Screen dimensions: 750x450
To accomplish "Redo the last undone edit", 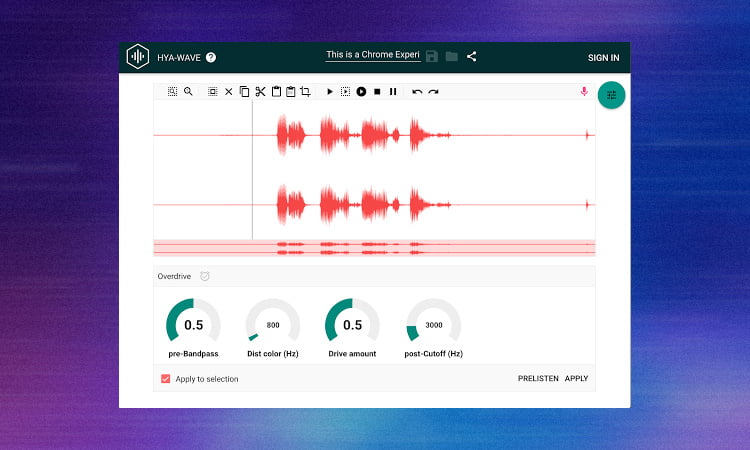I will [x=433, y=91].
